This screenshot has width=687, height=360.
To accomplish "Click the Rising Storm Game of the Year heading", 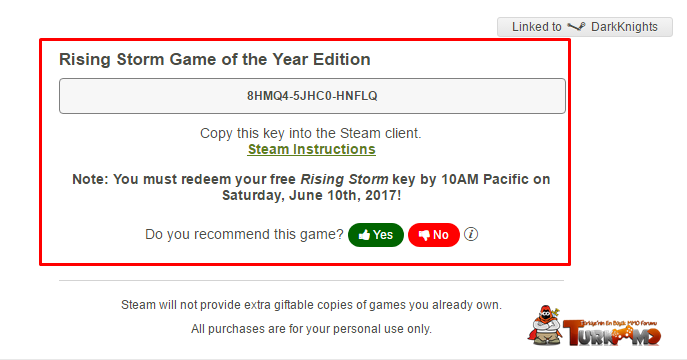I will (215, 59).
